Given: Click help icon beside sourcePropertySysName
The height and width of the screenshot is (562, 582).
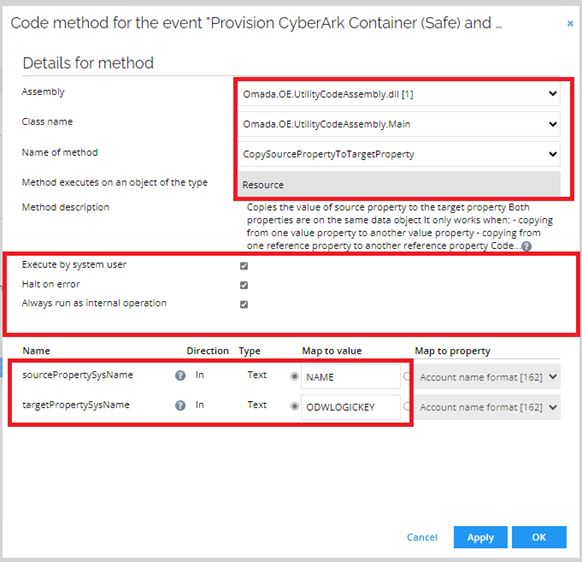Looking at the screenshot, I should 180,376.
